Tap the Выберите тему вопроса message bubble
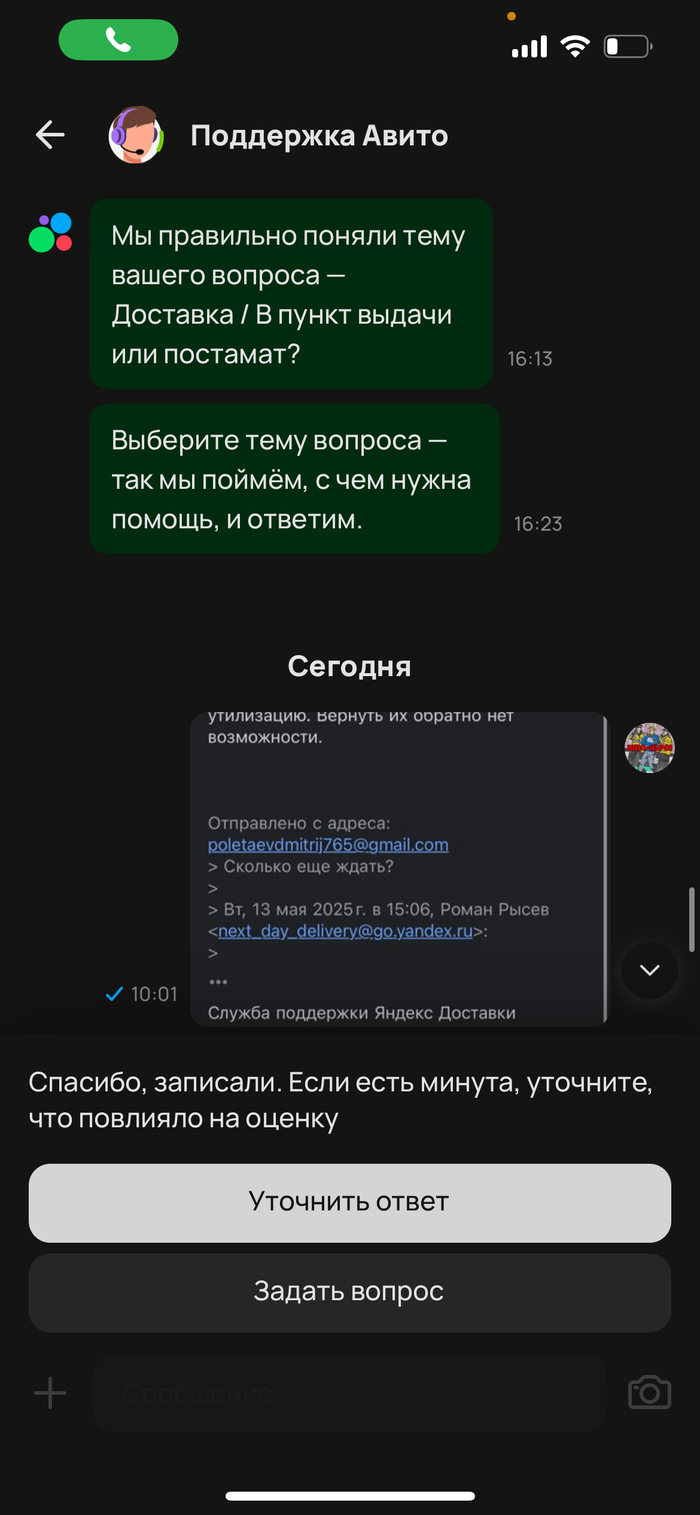 coord(294,479)
